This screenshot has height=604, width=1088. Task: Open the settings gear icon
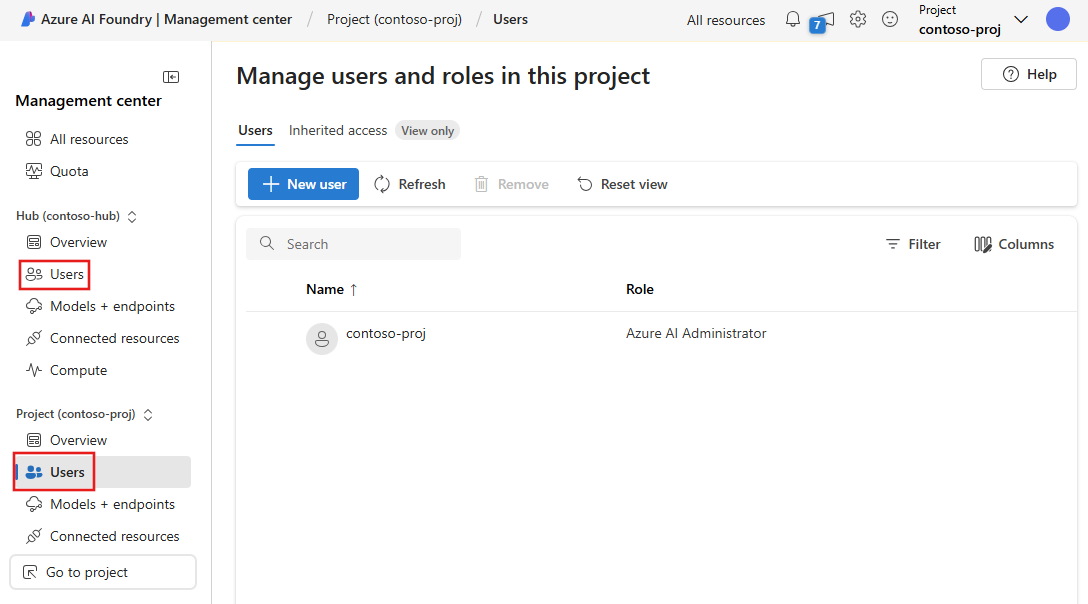[x=857, y=20]
